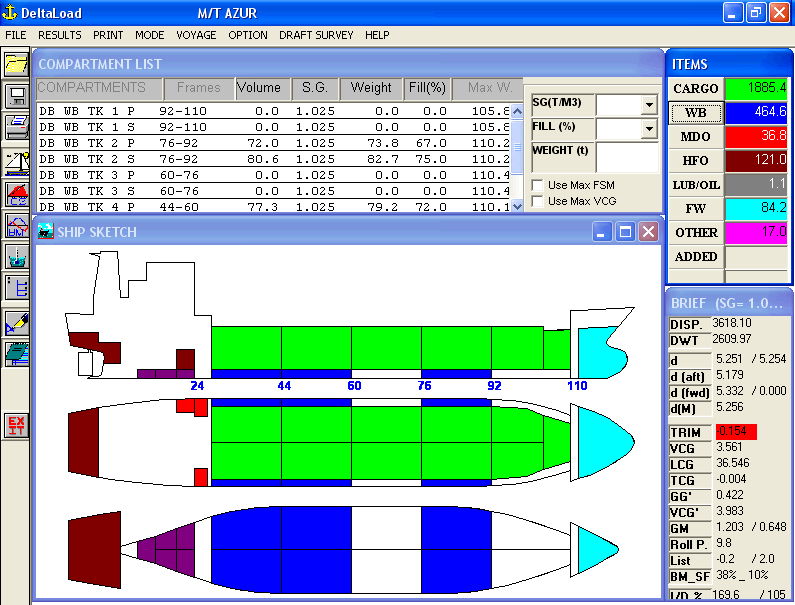This screenshot has width=795, height=605.
Task: Open the tank sounding list icon
Action: pos(16,288)
